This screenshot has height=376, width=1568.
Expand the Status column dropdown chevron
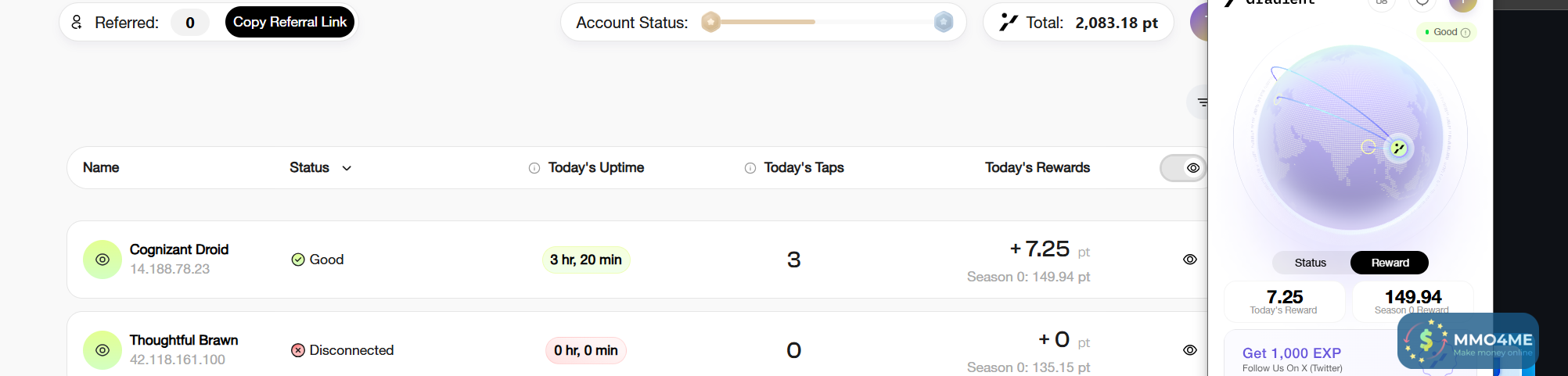(347, 168)
